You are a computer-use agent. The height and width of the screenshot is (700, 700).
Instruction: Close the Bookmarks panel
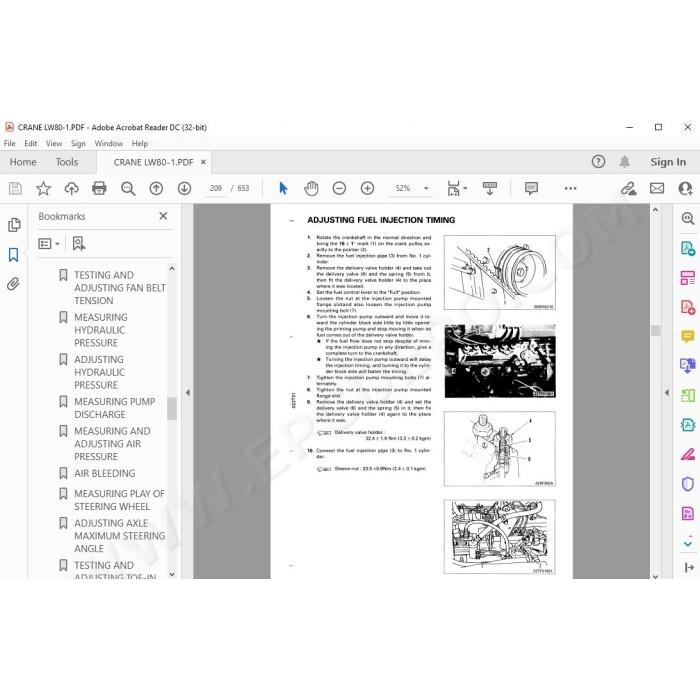pos(163,216)
